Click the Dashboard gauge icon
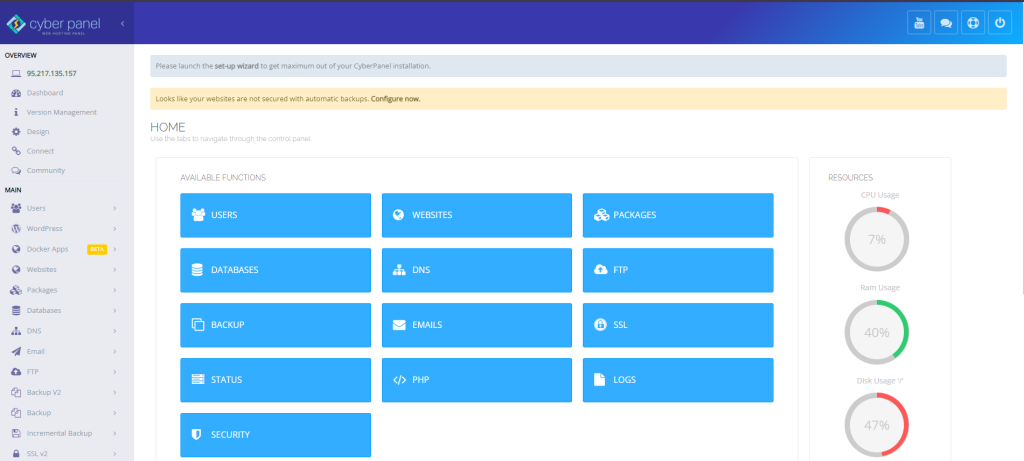1024x461 pixels. (16, 93)
